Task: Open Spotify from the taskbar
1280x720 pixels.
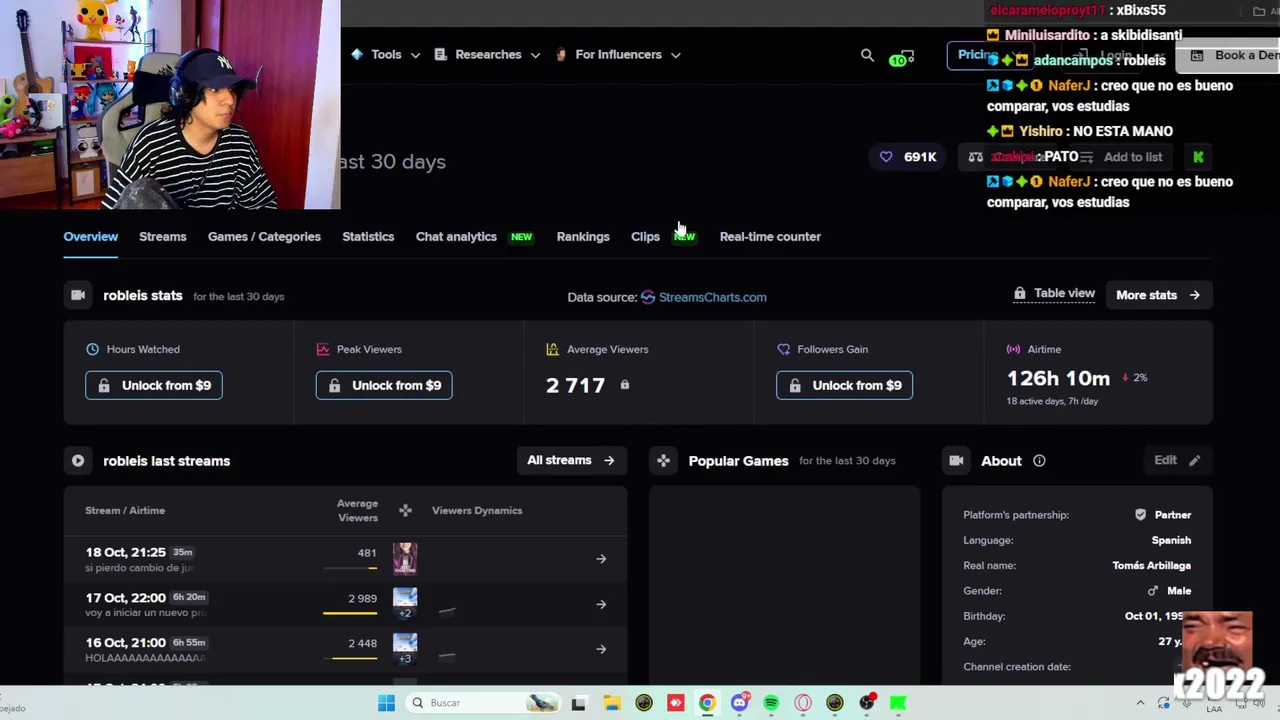Action: coord(771,703)
